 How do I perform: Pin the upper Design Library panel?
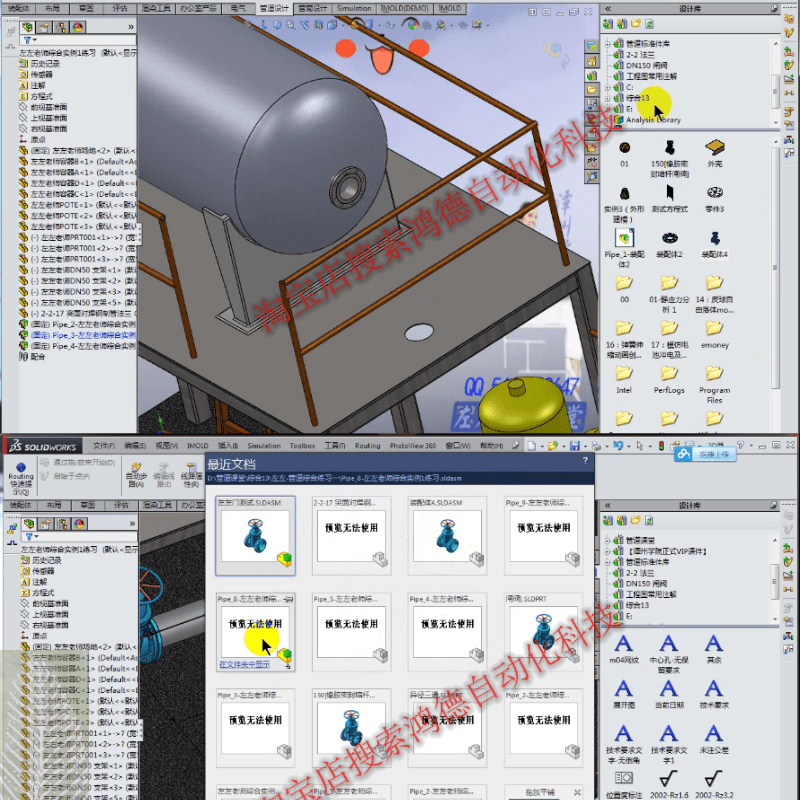tap(774, 8)
